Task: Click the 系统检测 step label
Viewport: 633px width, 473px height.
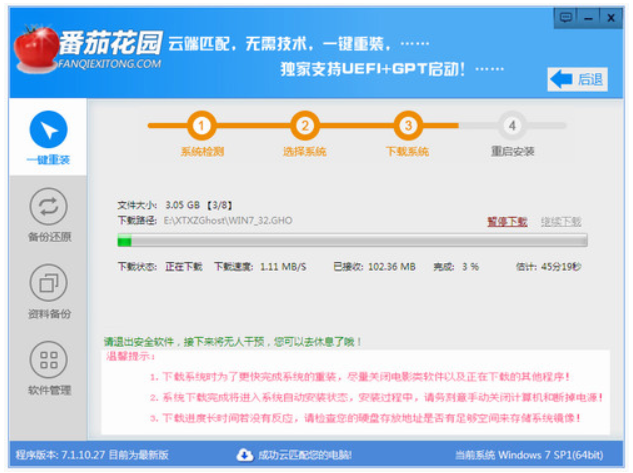Action: click(x=202, y=152)
